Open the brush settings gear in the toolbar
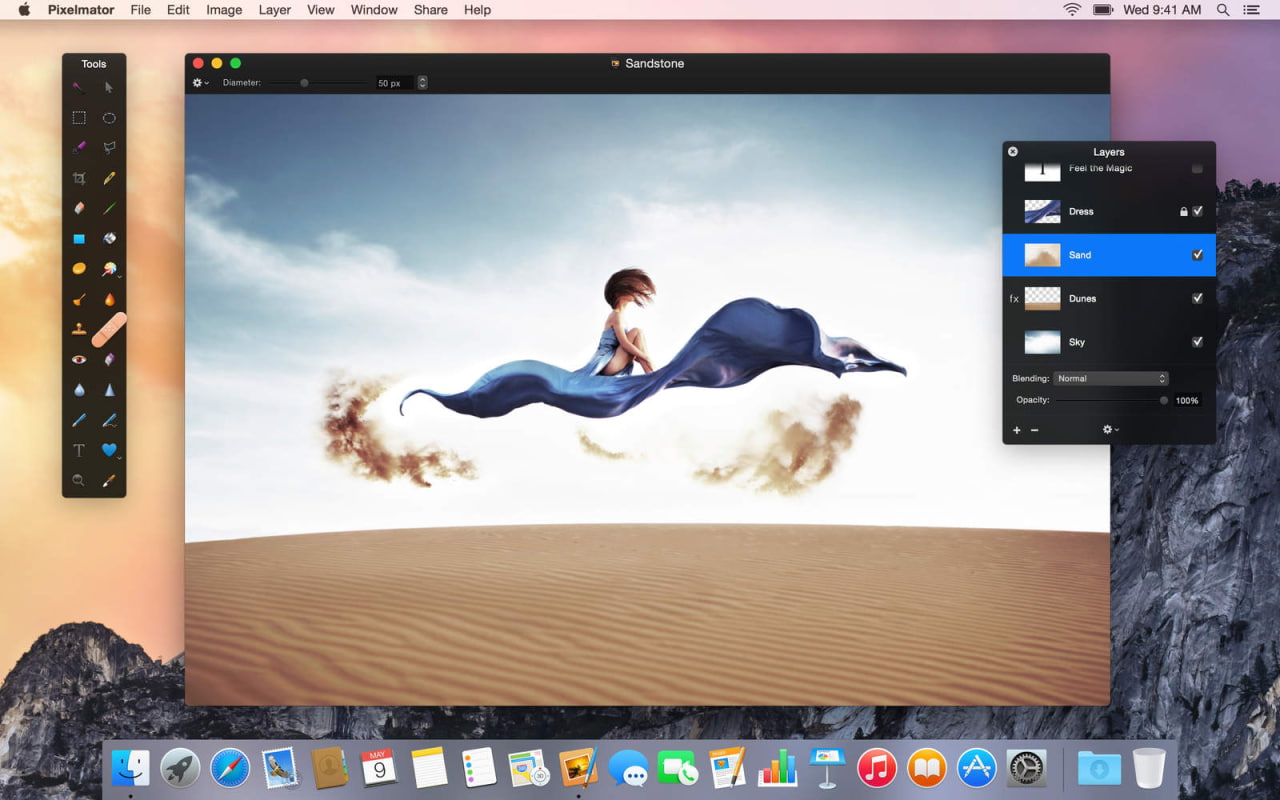Screen dimensions: 1280x800 (x=198, y=82)
